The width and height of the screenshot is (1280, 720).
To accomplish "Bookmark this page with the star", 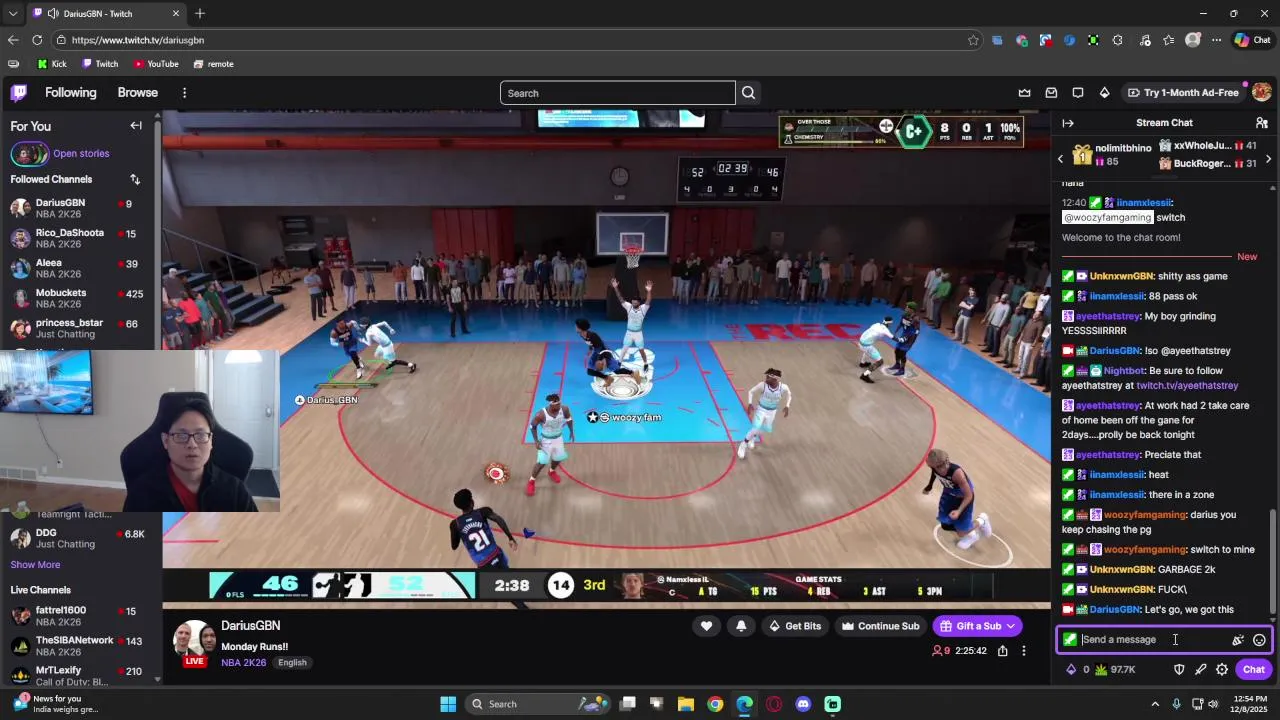I will (973, 40).
